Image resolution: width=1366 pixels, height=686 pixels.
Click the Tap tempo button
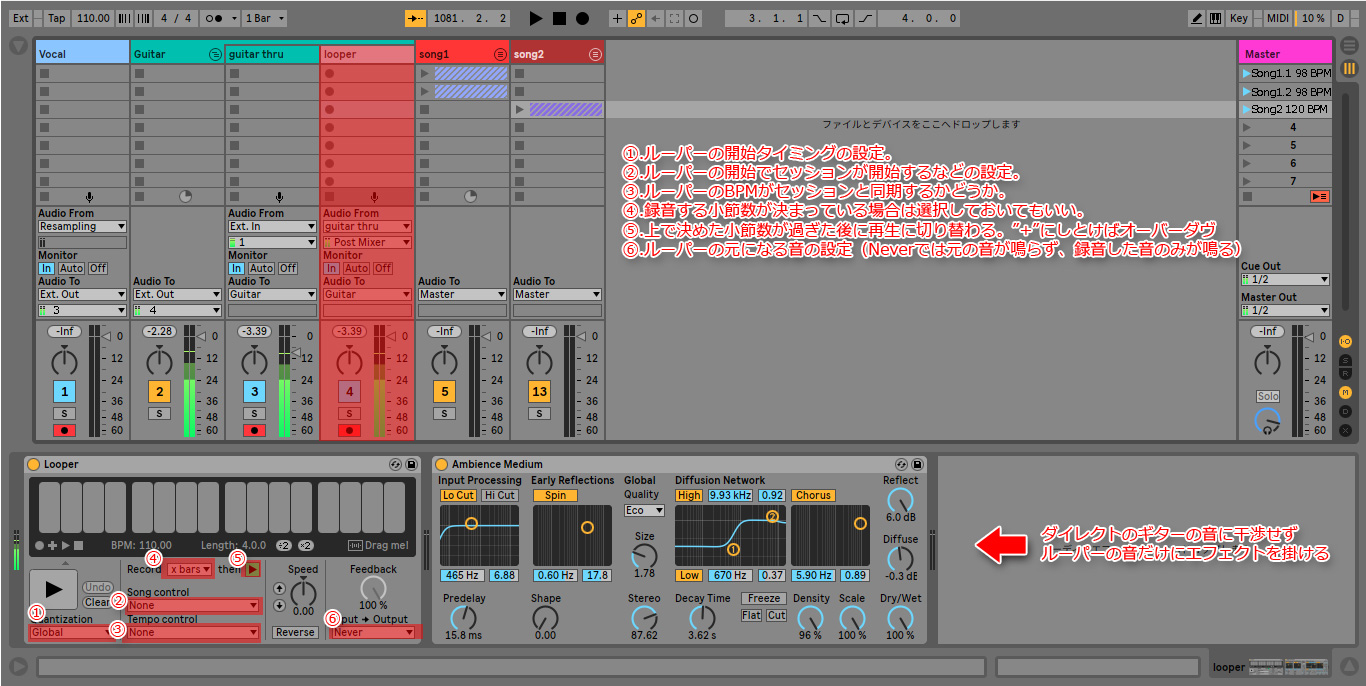coord(56,18)
